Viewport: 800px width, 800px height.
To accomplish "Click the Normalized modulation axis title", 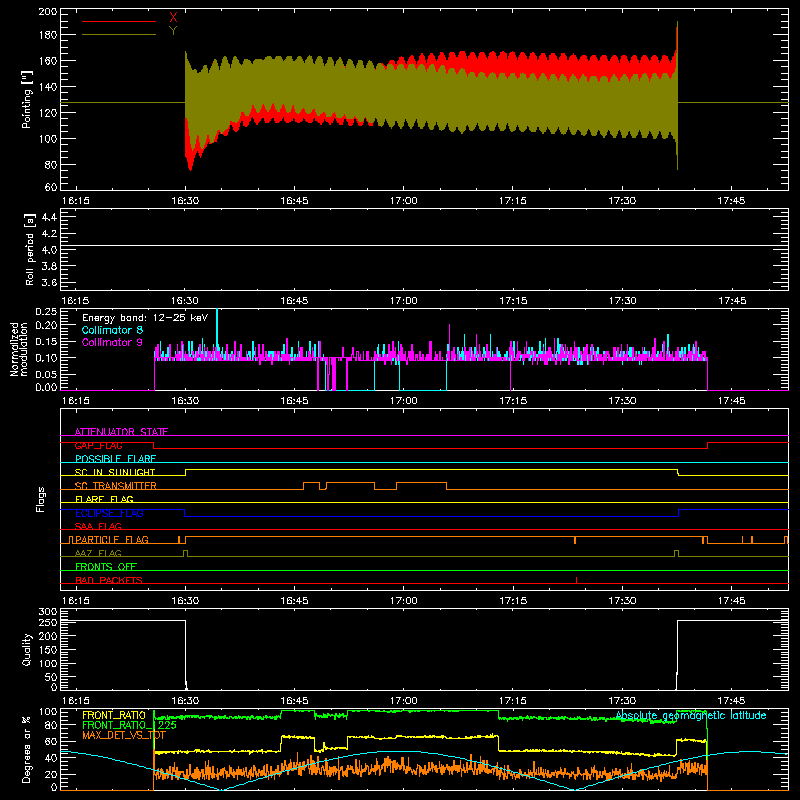I will [x=18, y=349].
